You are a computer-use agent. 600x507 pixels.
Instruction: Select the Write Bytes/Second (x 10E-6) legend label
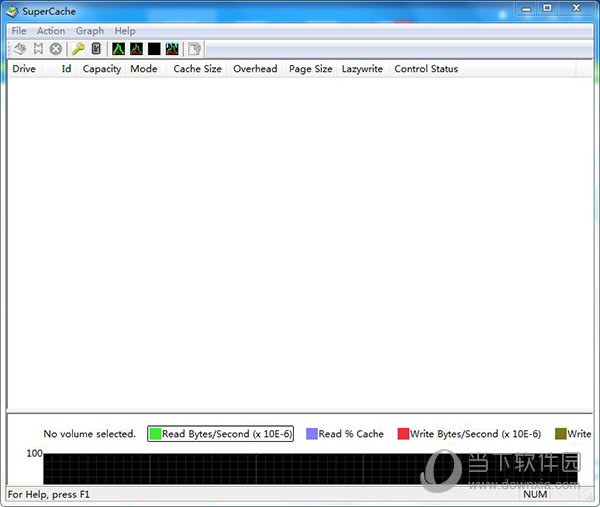475,434
